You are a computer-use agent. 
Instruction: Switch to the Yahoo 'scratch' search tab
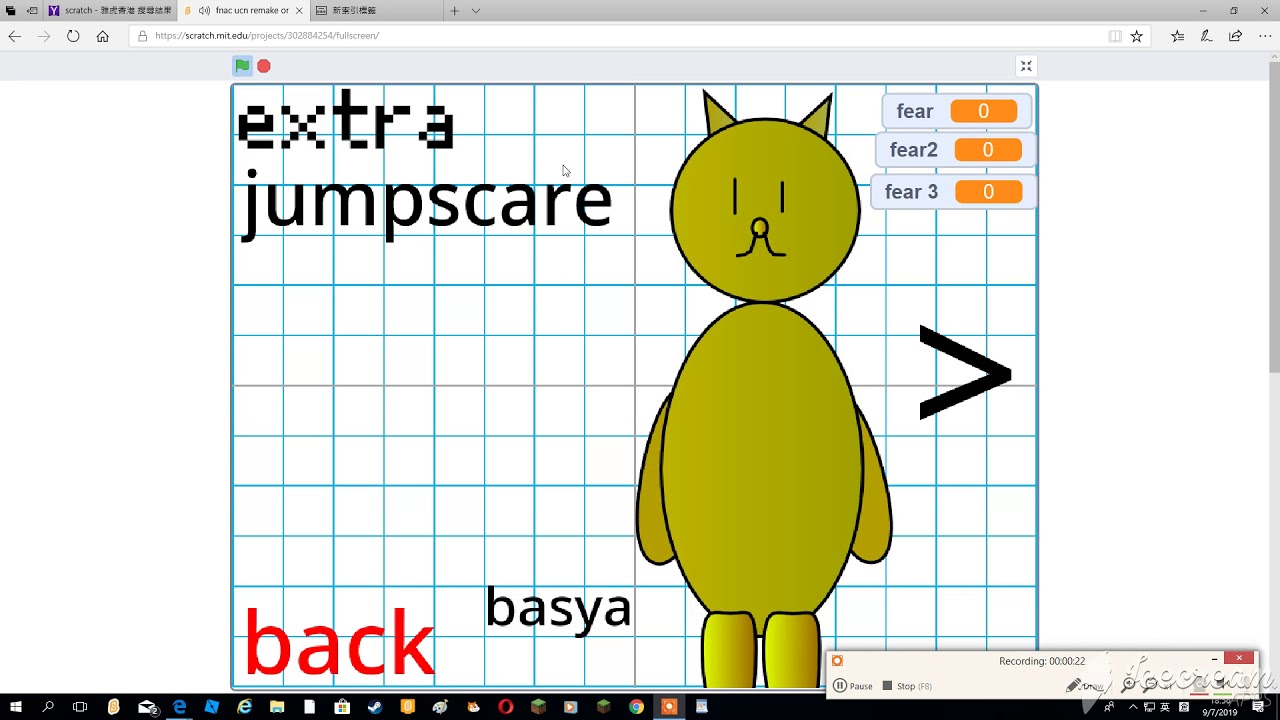110,10
